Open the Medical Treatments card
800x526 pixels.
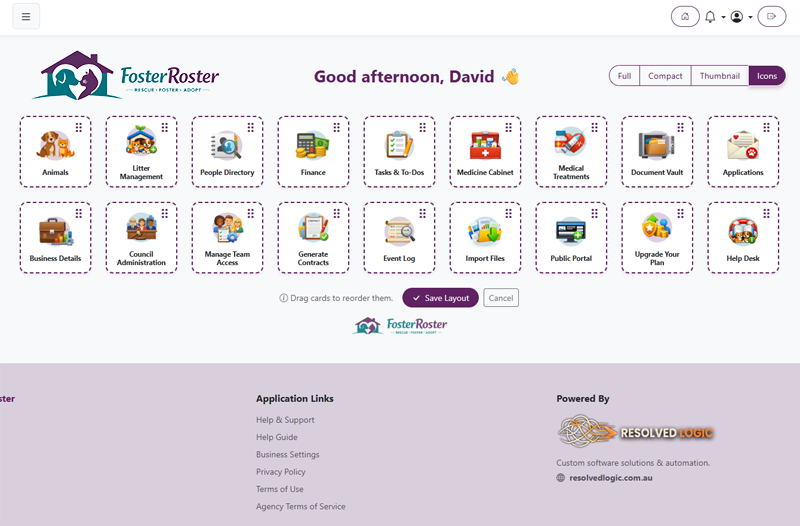pyautogui.click(x=571, y=152)
